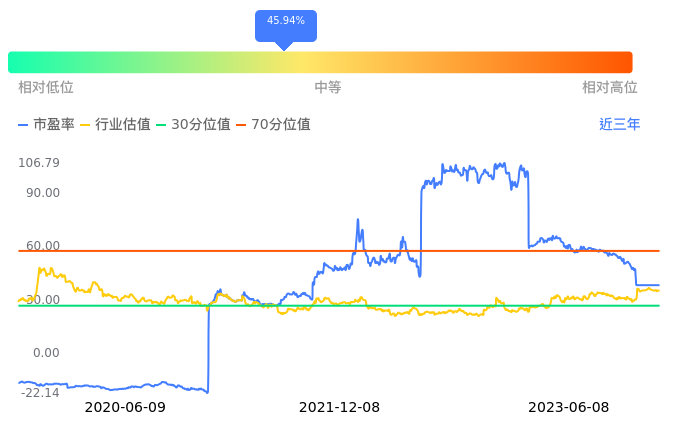Click the 90.00 y-axis label
The image size is (686, 442).
[x=43, y=193]
